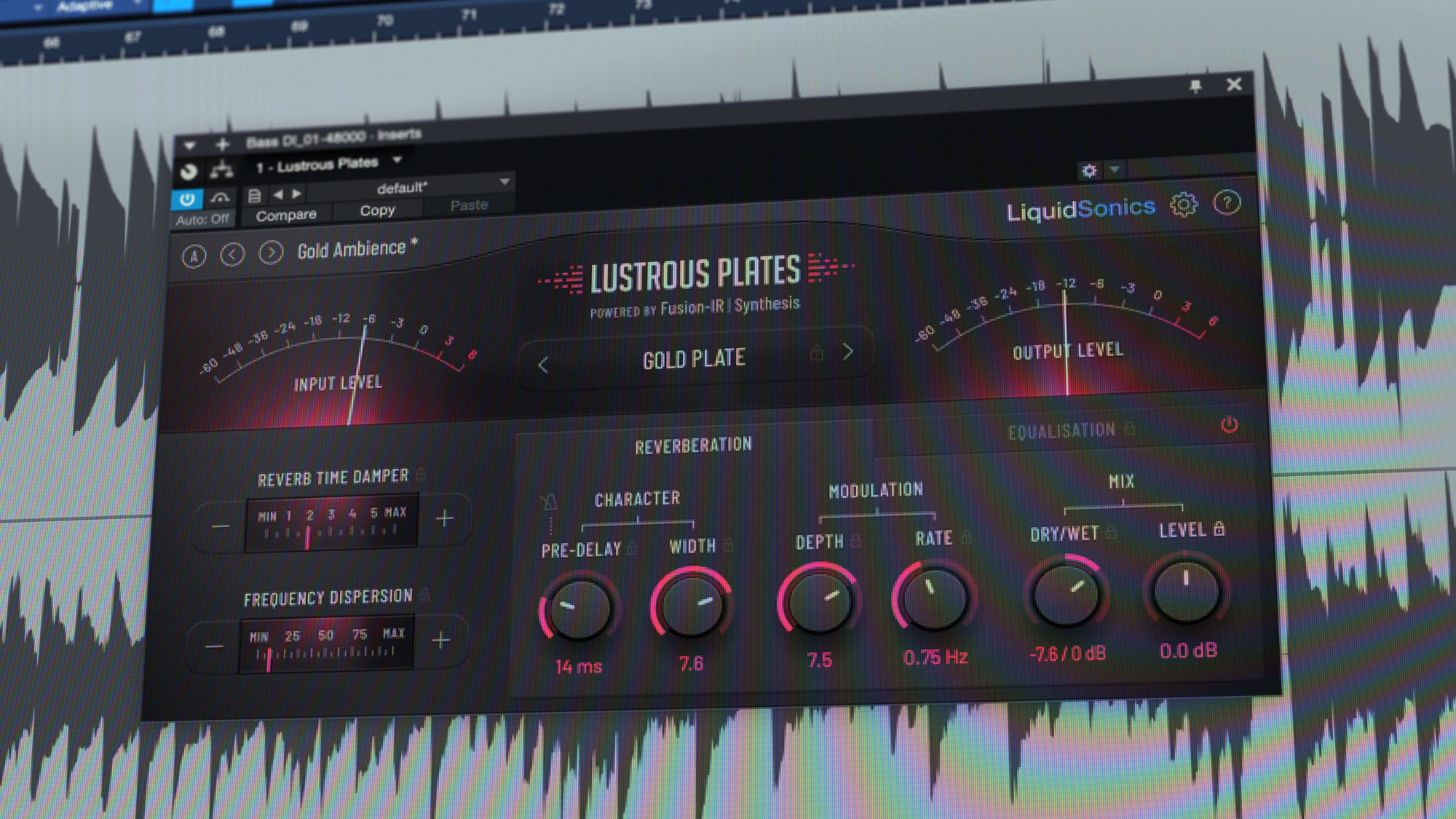Open the help question mark icon

click(x=1227, y=203)
